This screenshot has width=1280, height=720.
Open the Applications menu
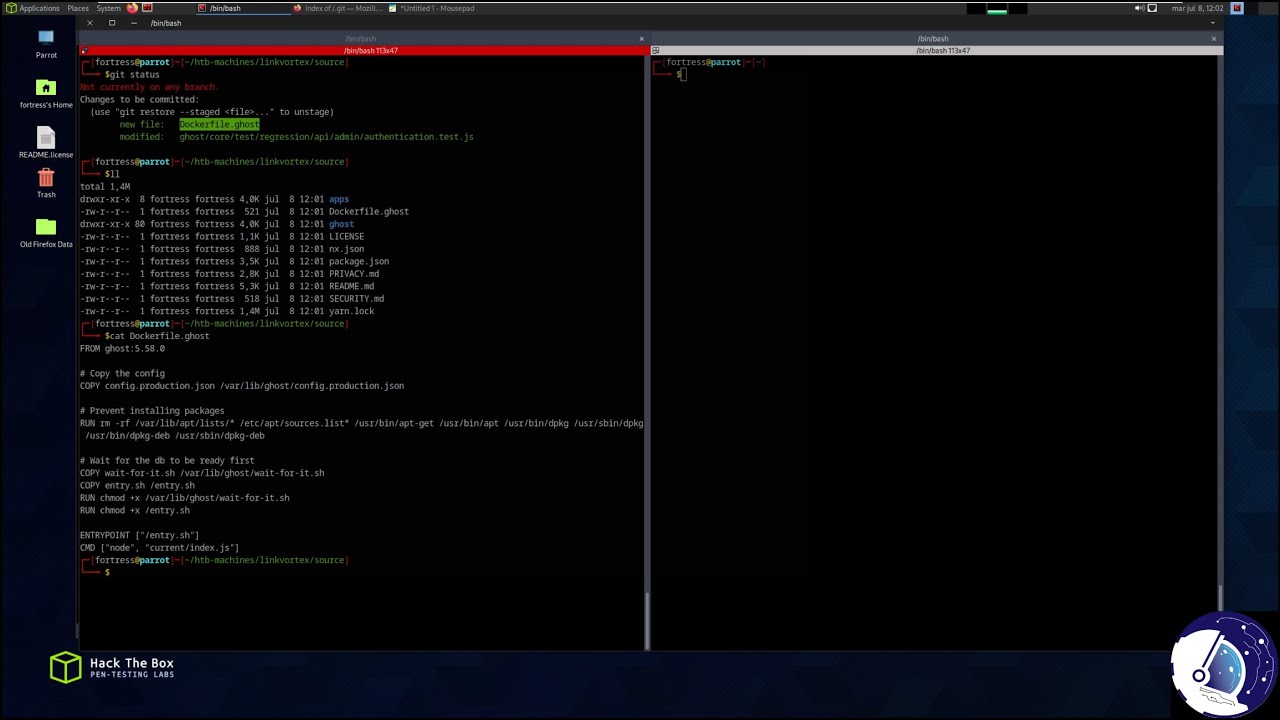[34, 8]
